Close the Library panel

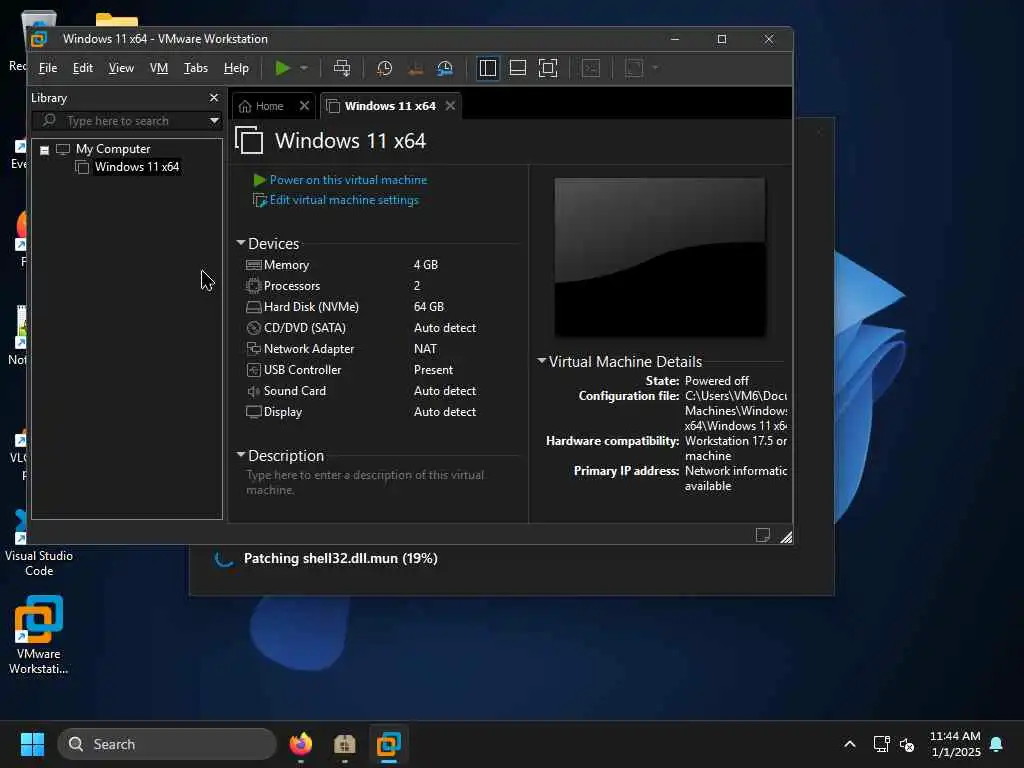[x=214, y=97]
